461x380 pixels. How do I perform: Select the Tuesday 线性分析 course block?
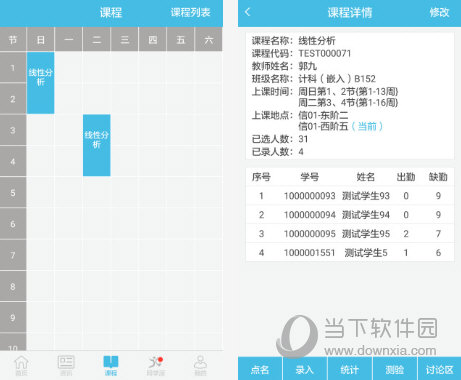click(x=96, y=145)
